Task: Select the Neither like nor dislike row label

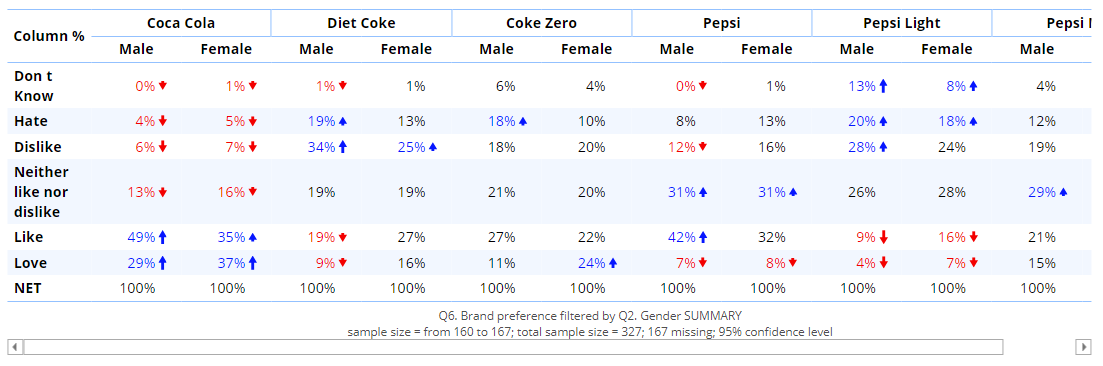Action: coord(42,191)
